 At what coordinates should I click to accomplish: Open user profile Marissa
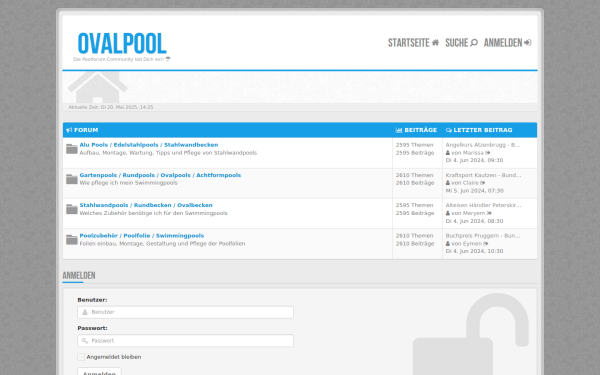tap(473, 153)
